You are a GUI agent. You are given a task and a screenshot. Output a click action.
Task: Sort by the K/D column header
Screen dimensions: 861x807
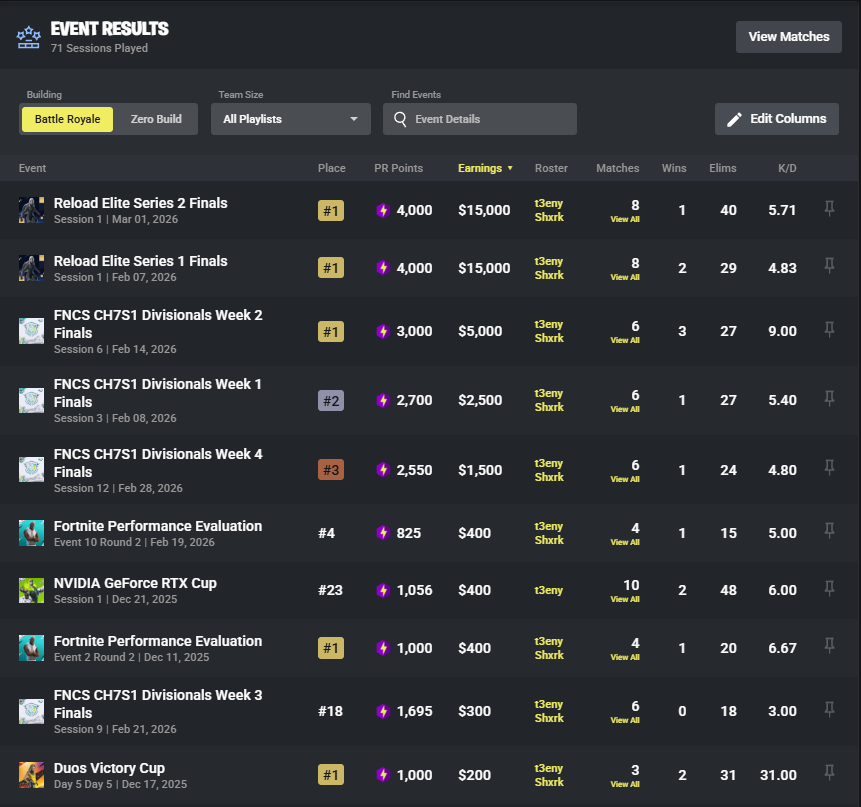pos(787,168)
